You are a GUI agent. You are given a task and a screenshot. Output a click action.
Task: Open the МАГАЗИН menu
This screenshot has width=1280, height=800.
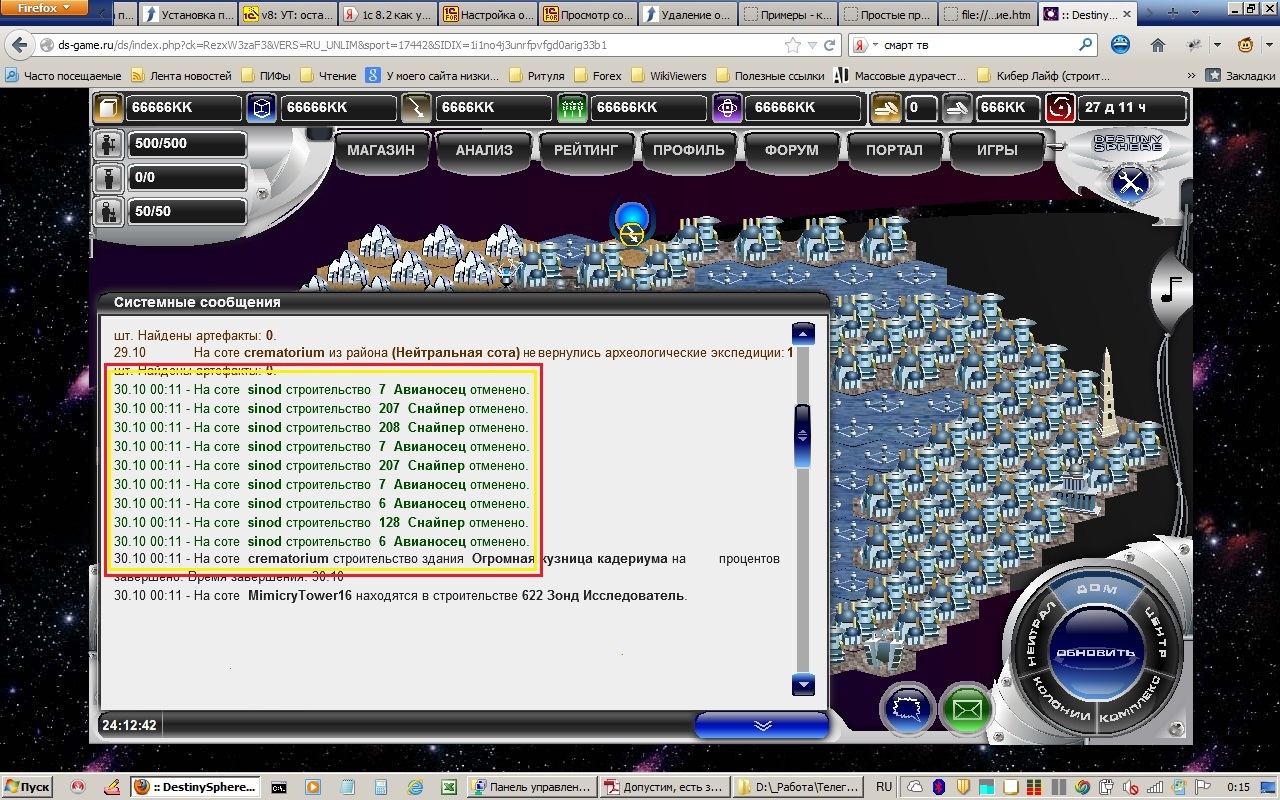pos(380,150)
